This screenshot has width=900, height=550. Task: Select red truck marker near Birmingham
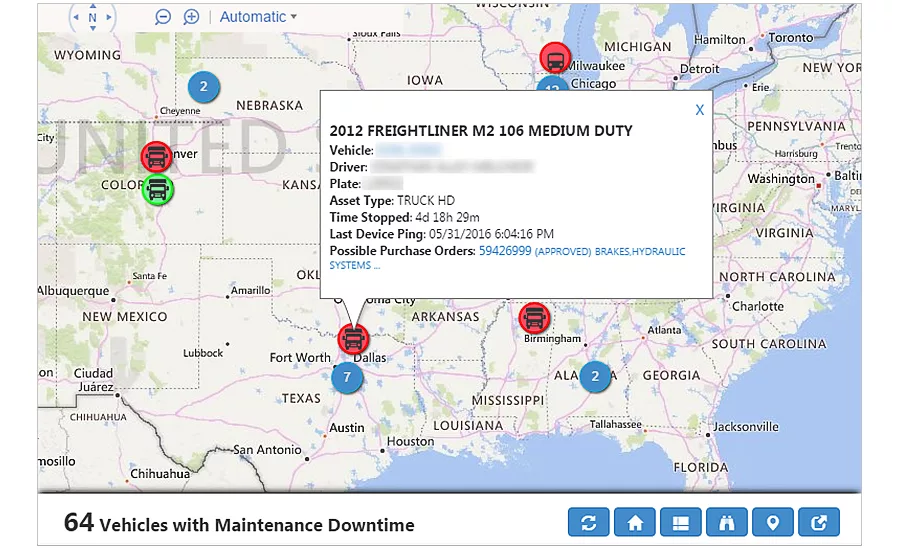coord(534,317)
